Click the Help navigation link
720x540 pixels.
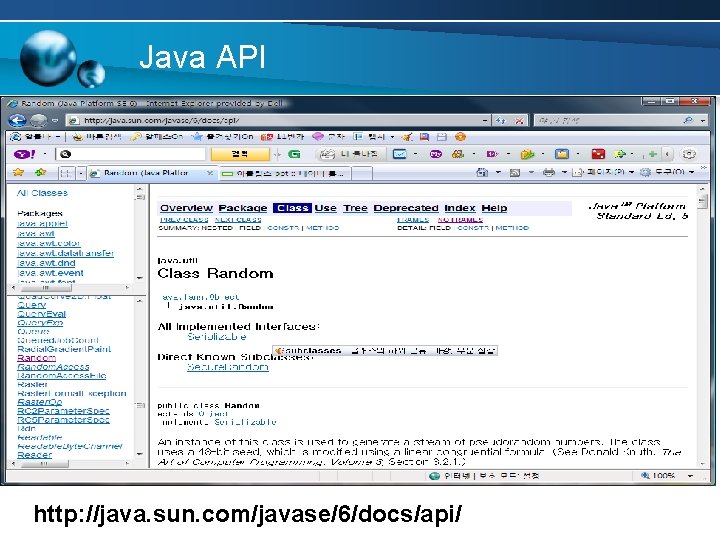pyautogui.click(x=494, y=208)
